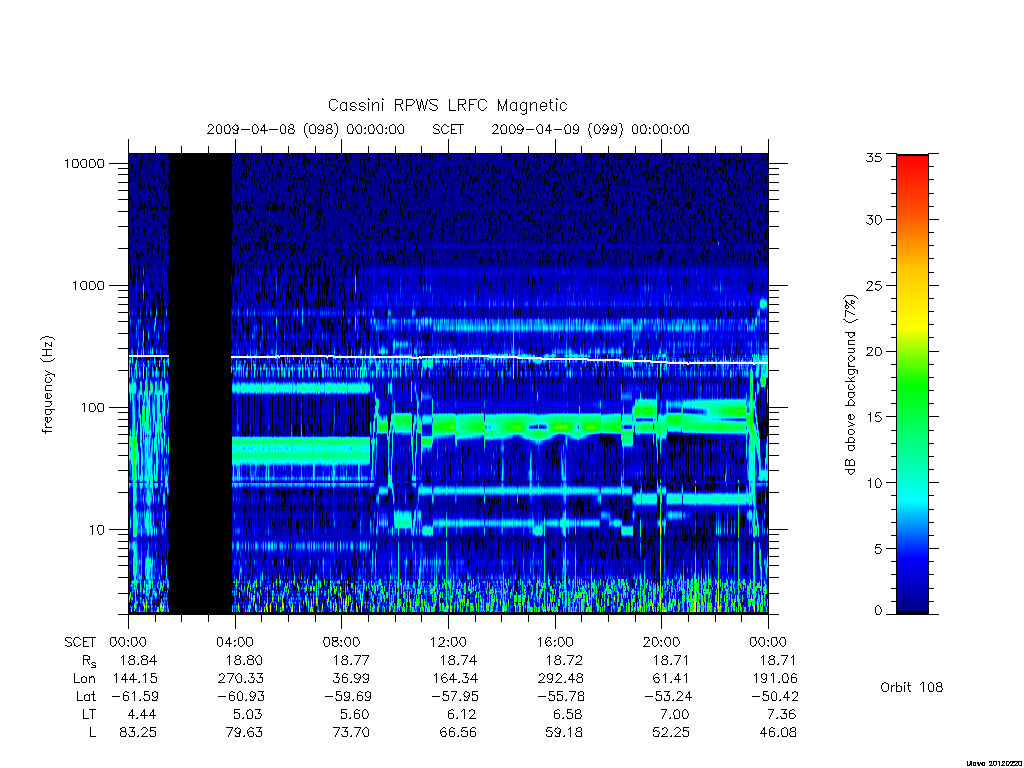Click the LT value 6.58
1024x768 pixels.
pyautogui.click(x=568, y=714)
